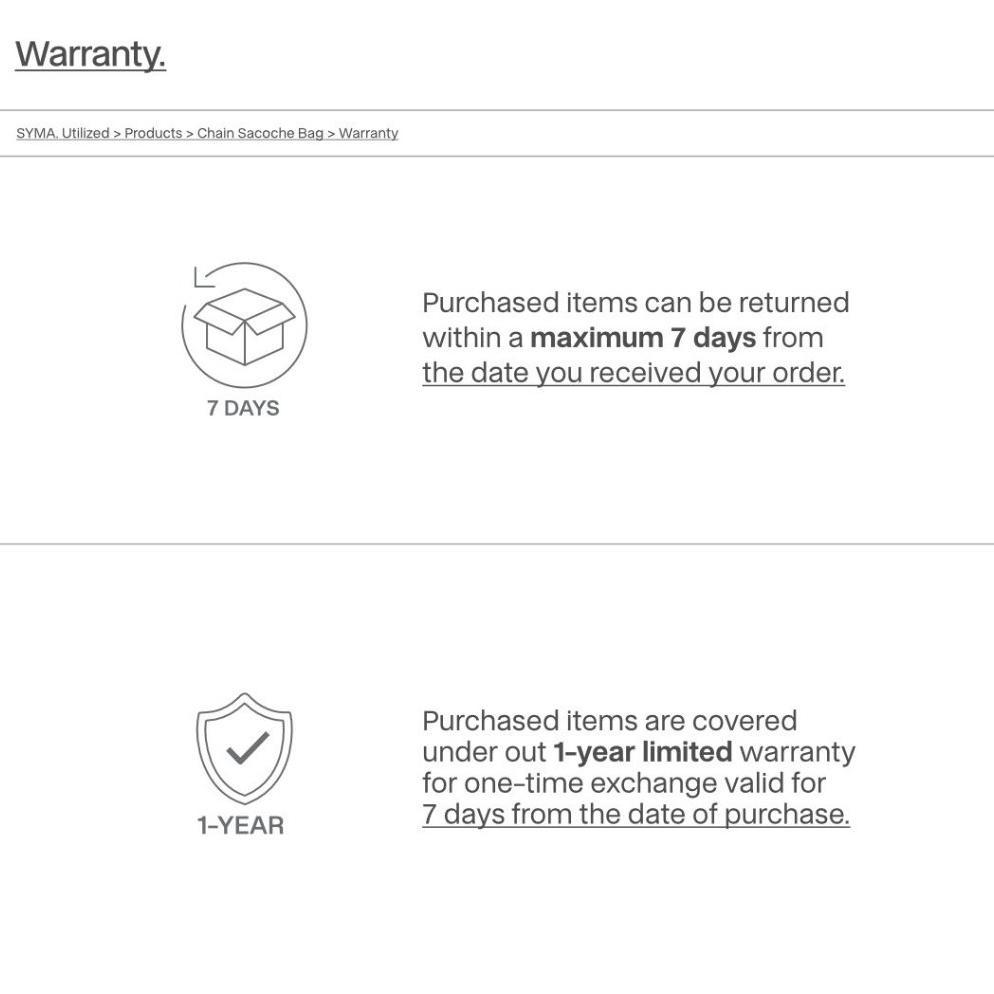This screenshot has height=994, width=994.
Task: Open "7 days from the date of purchase" link
Action: click(x=635, y=814)
